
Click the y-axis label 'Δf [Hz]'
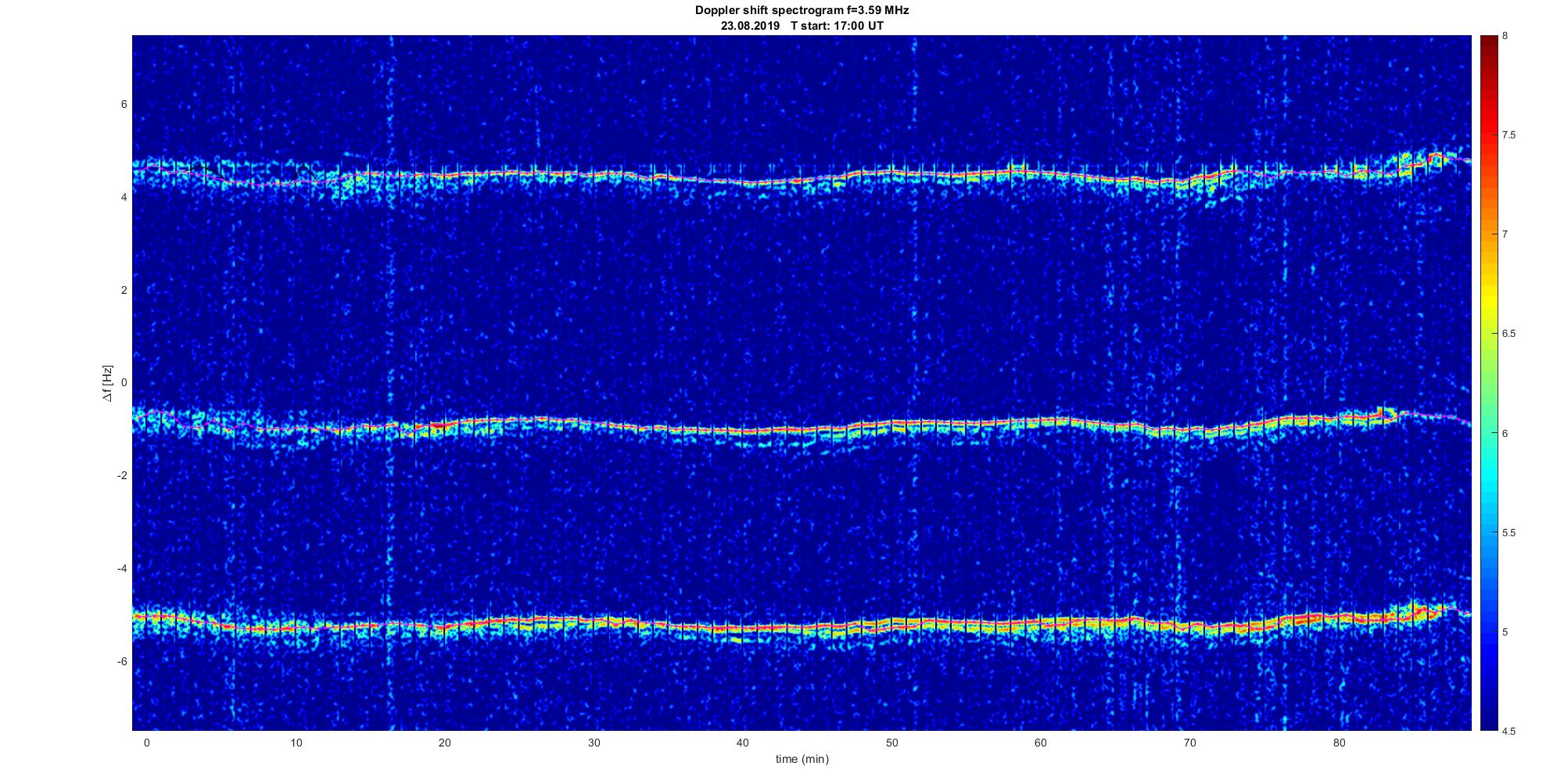coord(107,383)
